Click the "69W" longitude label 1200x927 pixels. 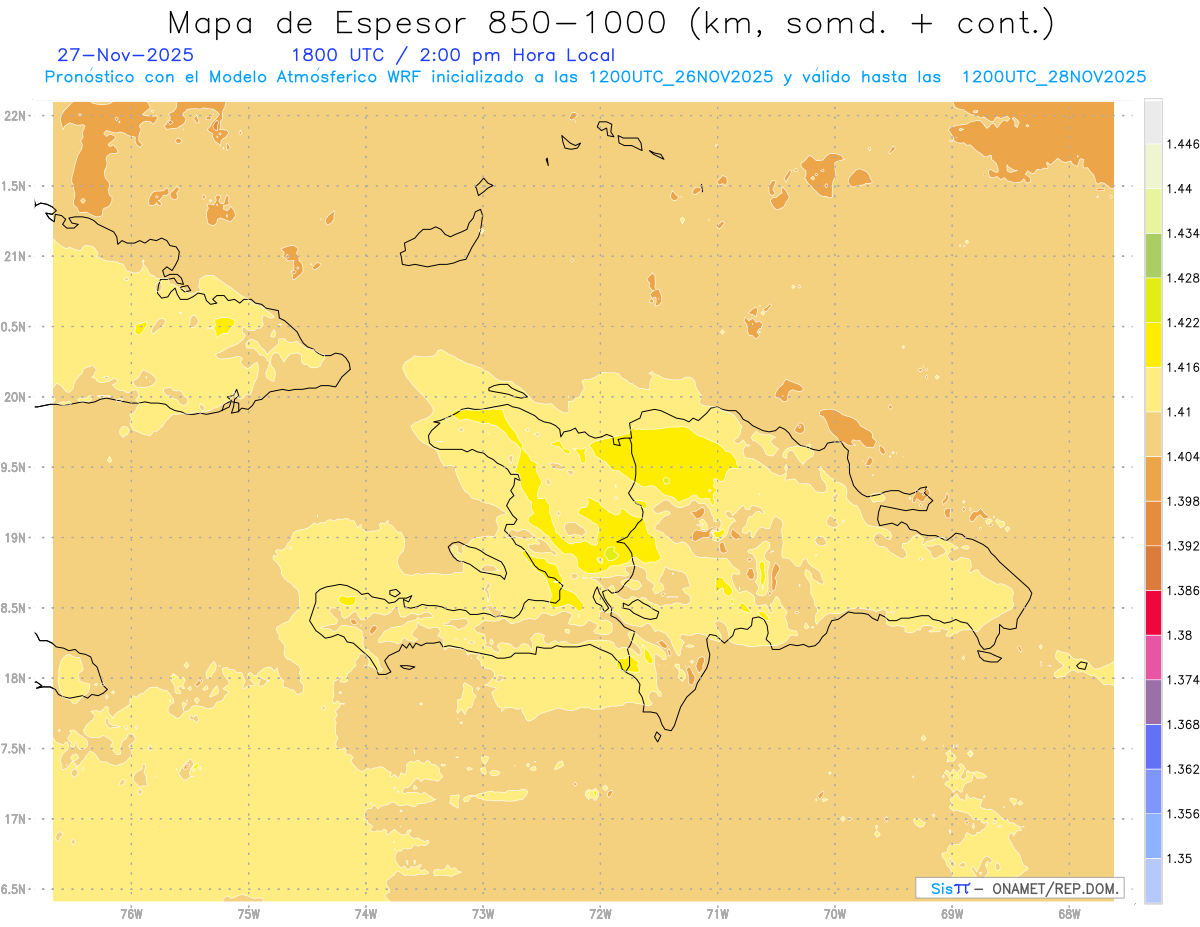(x=951, y=914)
